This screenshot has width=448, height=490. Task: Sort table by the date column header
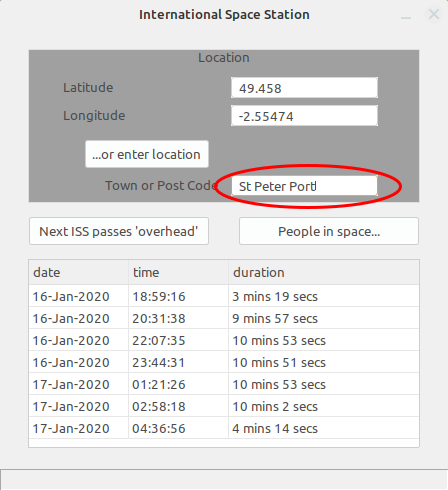point(79,272)
